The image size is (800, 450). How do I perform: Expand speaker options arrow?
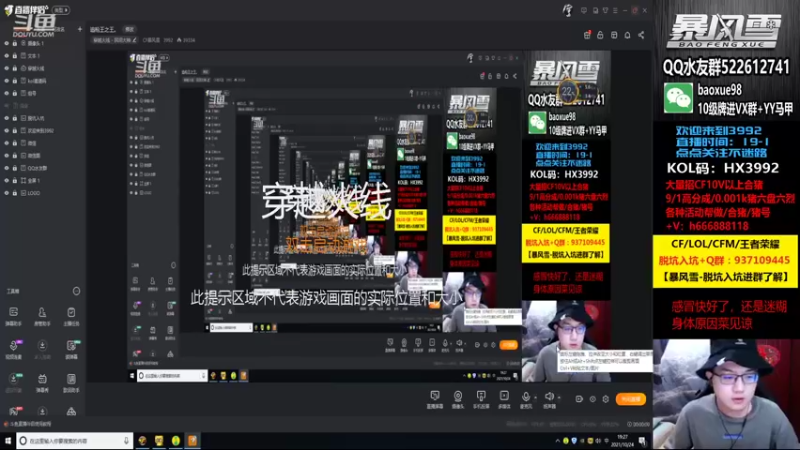pos(559,397)
